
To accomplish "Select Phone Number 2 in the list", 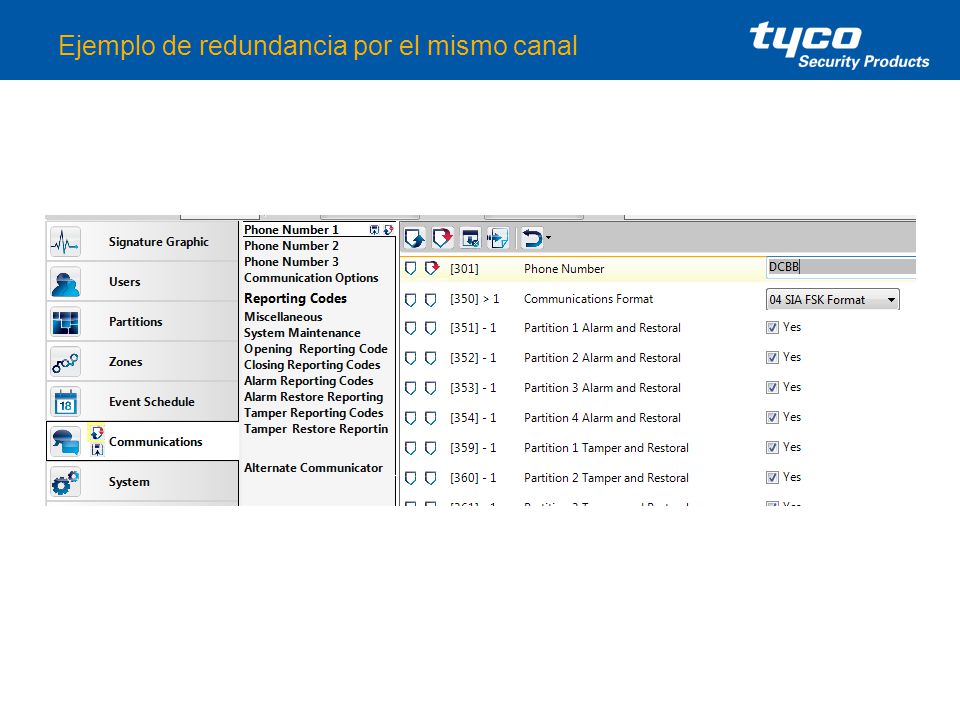I will click(x=291, y=246).
